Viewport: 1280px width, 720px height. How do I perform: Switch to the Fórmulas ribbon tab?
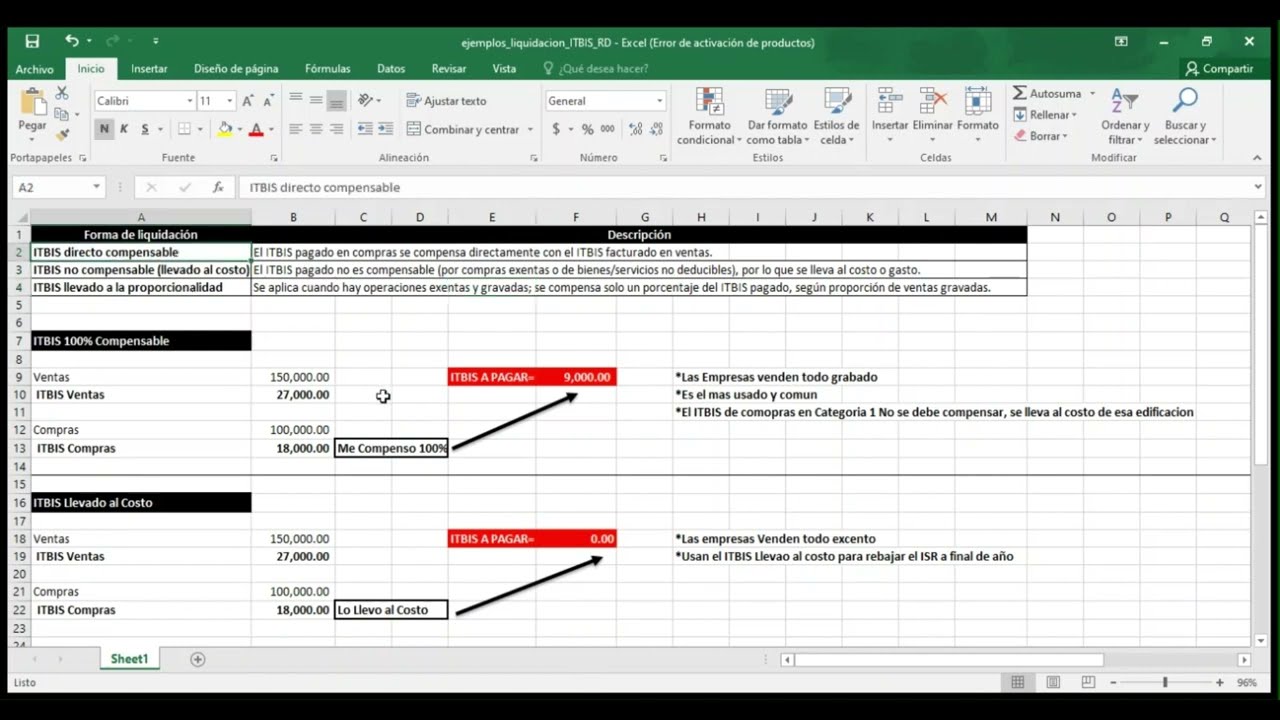[x=328, y=69]
